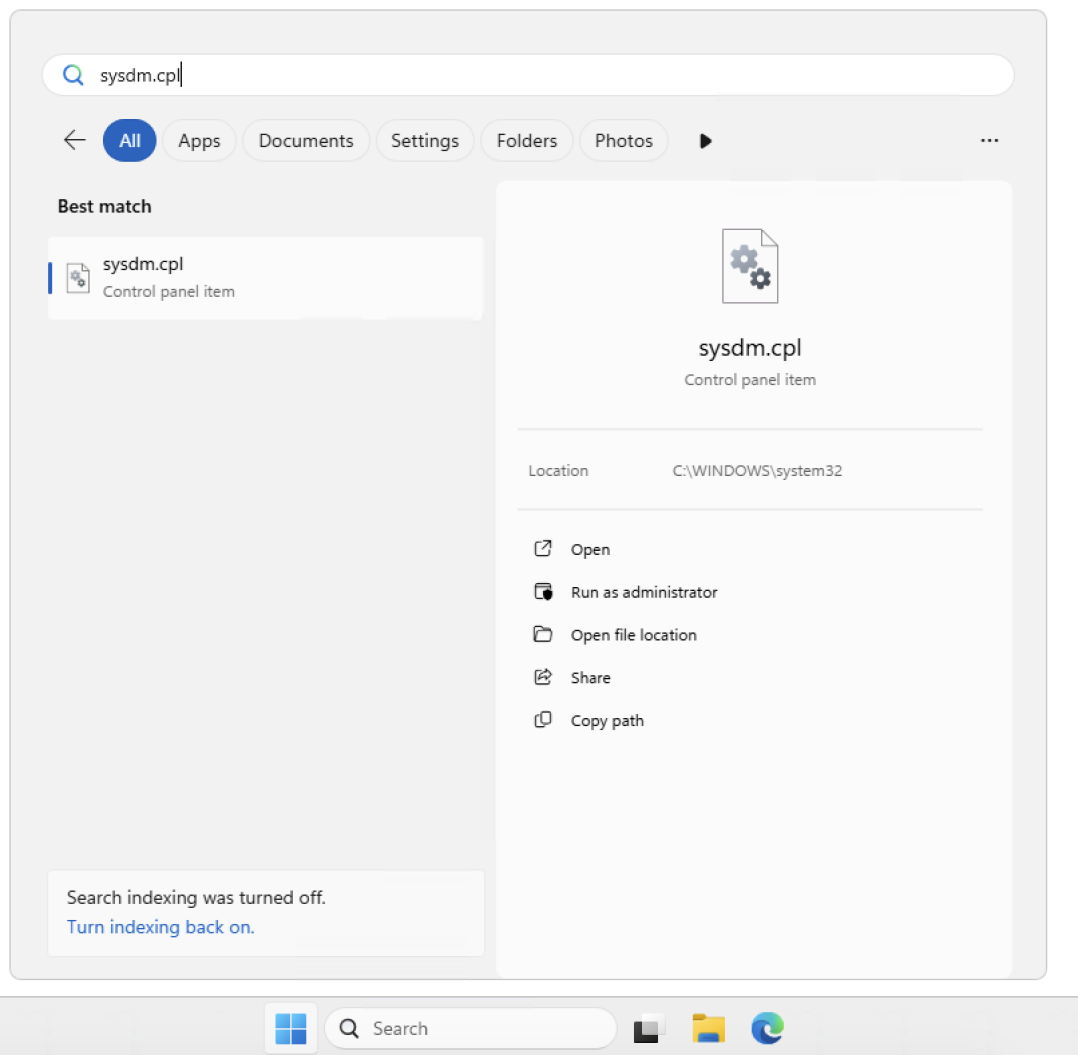
Task: Click the large sysdm.cpl preview icon
Action: pos(750,266)
